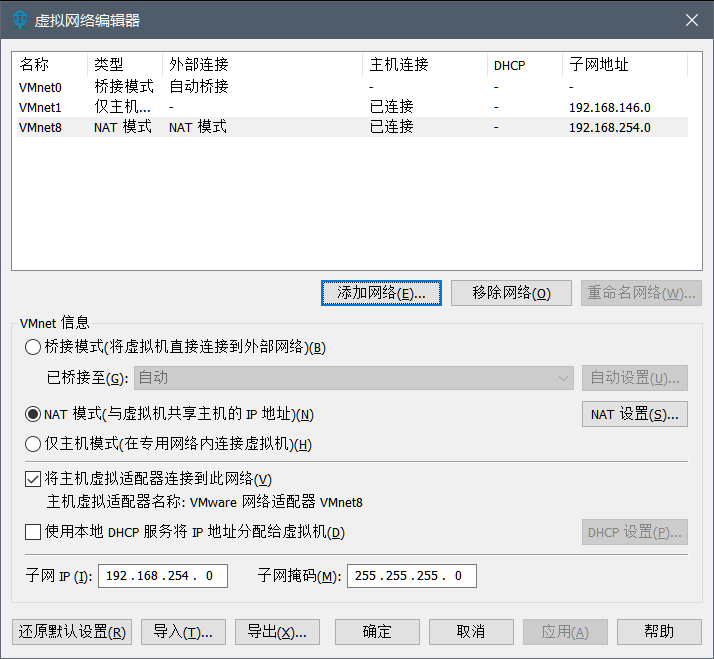Select the 桥接模式 radio button

click(x=33, y=347)
